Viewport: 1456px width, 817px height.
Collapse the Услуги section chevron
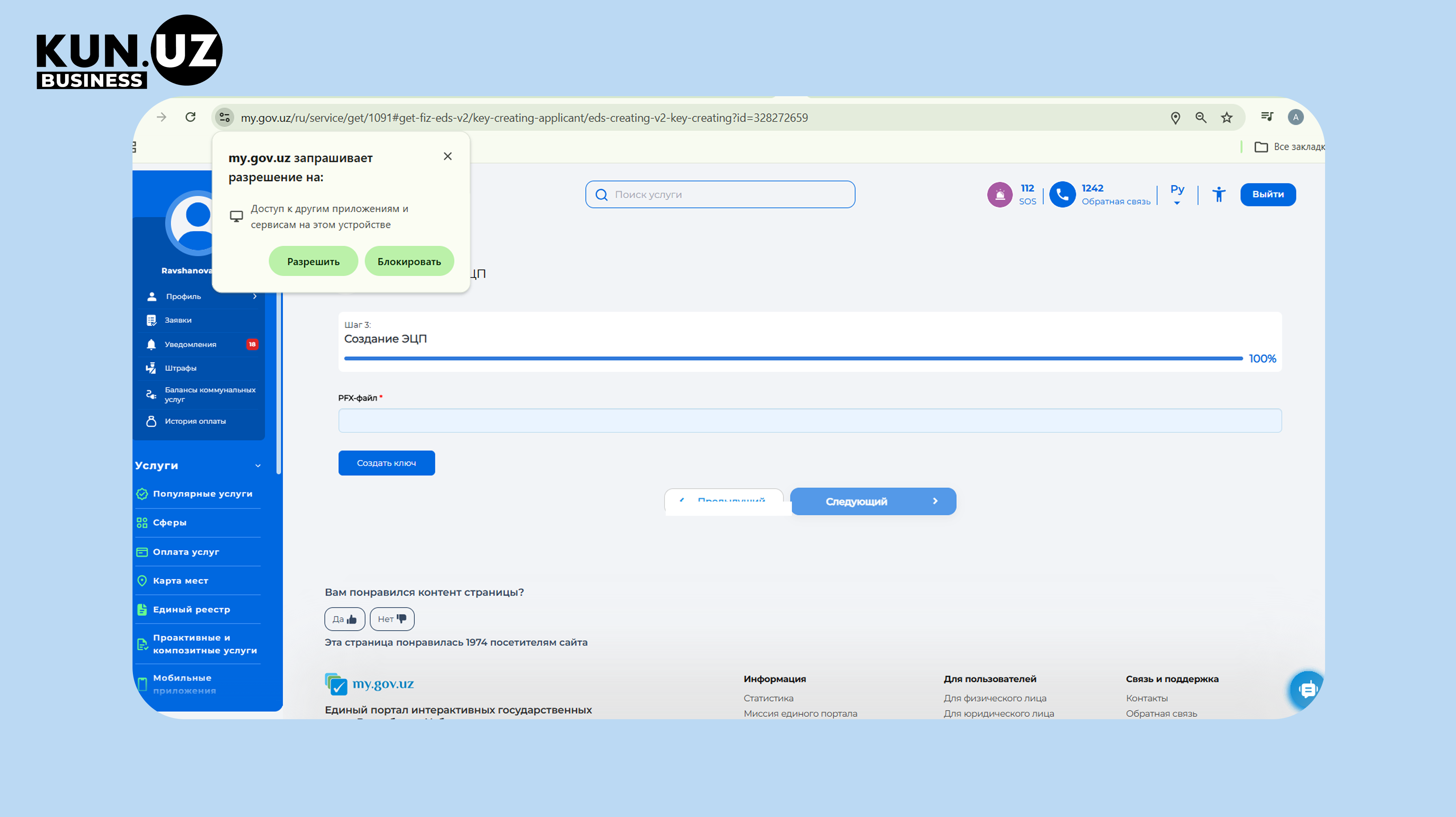click(x=258, y=466)
